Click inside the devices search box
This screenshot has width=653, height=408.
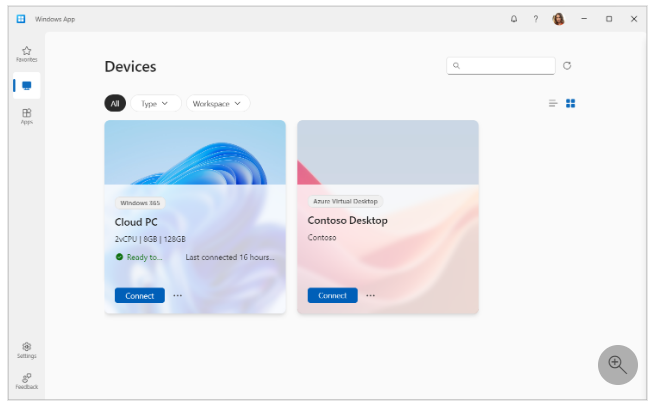coord(501,66)
